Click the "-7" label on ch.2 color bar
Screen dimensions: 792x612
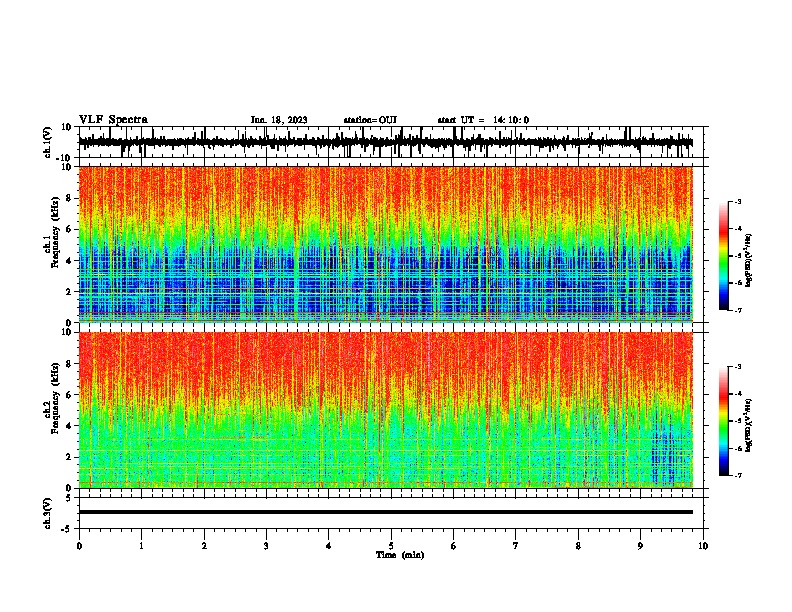[x=738, y=475]
